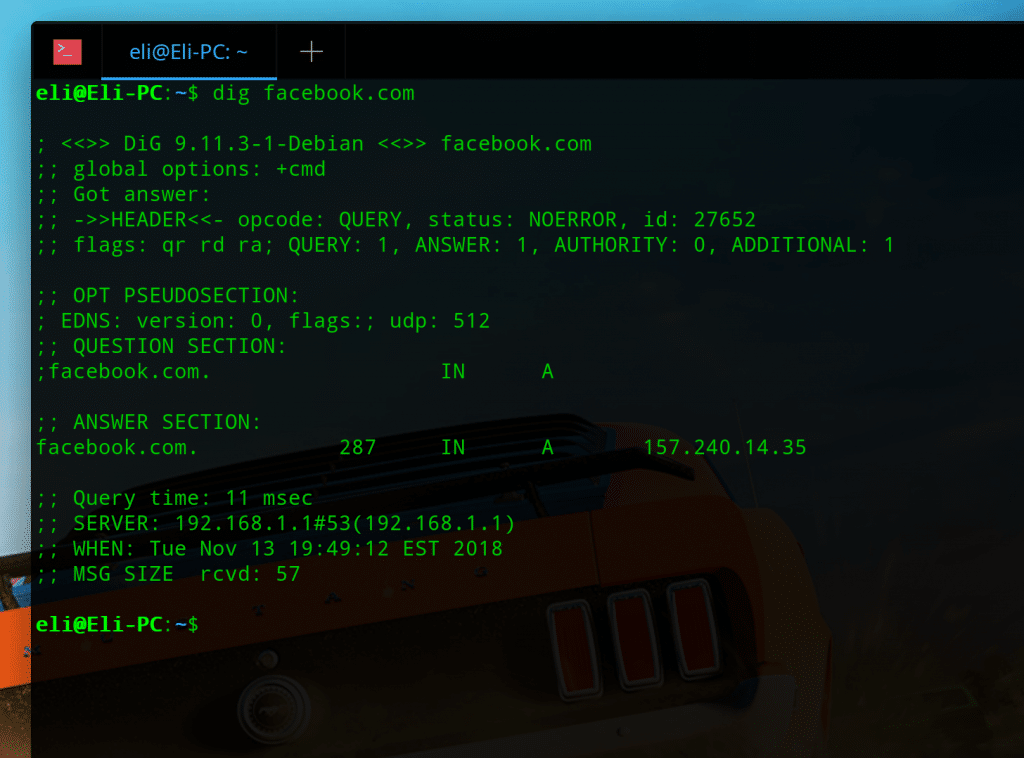Click the 'Got answer:' line
This screenshot has height=758, width=1024.
click(123, 195)
